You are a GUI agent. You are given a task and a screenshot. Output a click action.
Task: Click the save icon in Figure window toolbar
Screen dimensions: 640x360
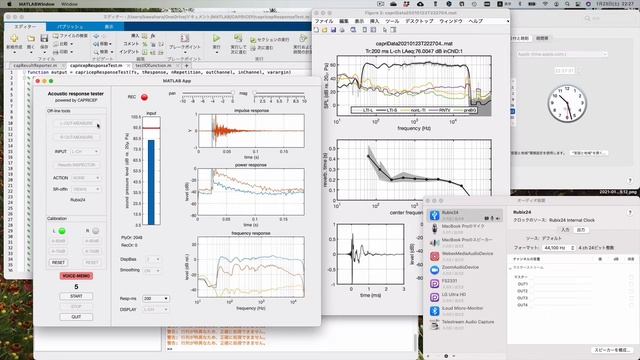[333, 30]
